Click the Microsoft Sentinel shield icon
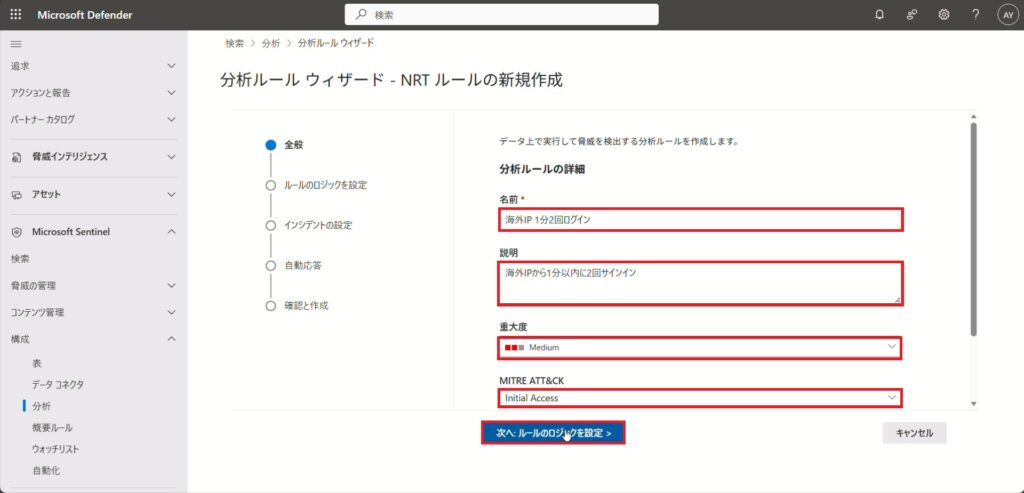This screenshot has width=1024, height=493. pyautogui.click(x=17, y=232)
